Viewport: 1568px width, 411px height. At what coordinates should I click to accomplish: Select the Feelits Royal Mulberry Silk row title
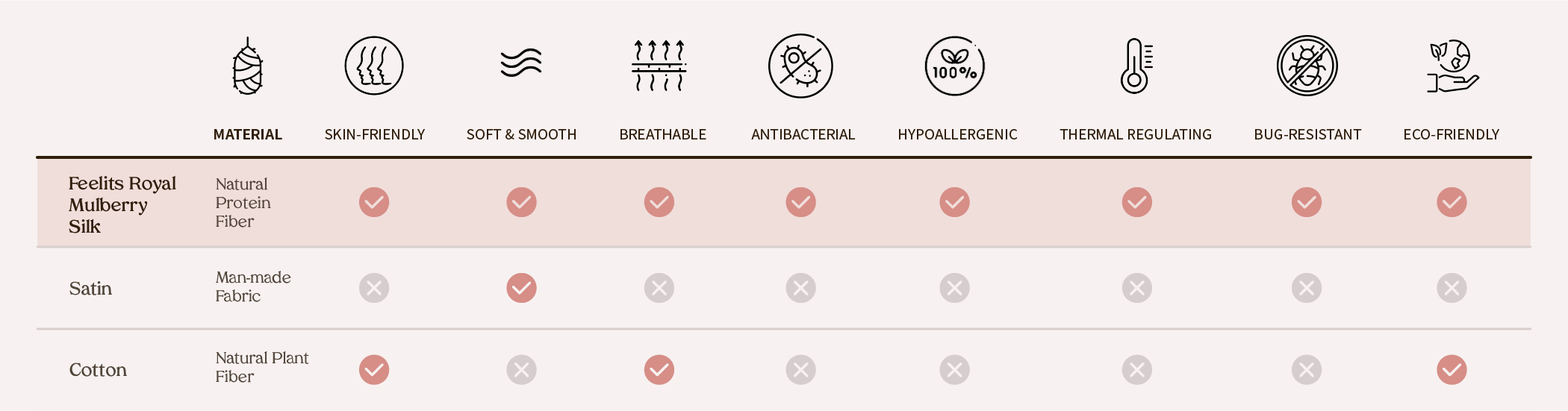[x=122, y=205]
